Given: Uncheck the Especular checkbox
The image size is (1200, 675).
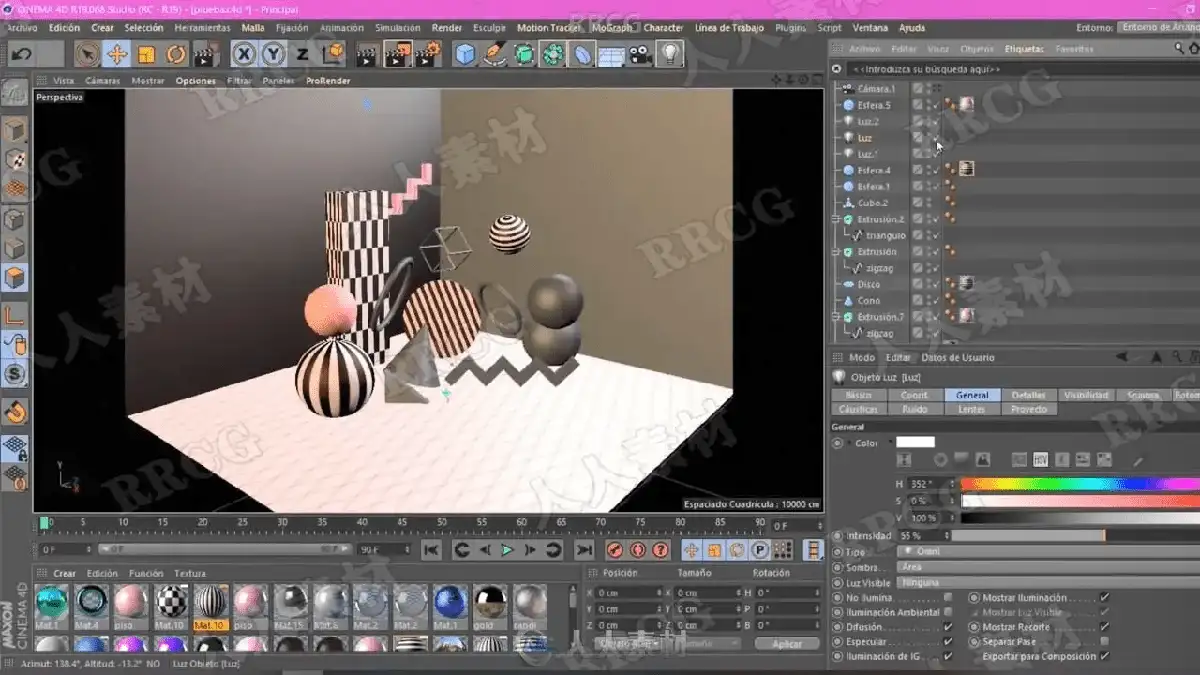Looking at the screenshot, I should 948,642.
